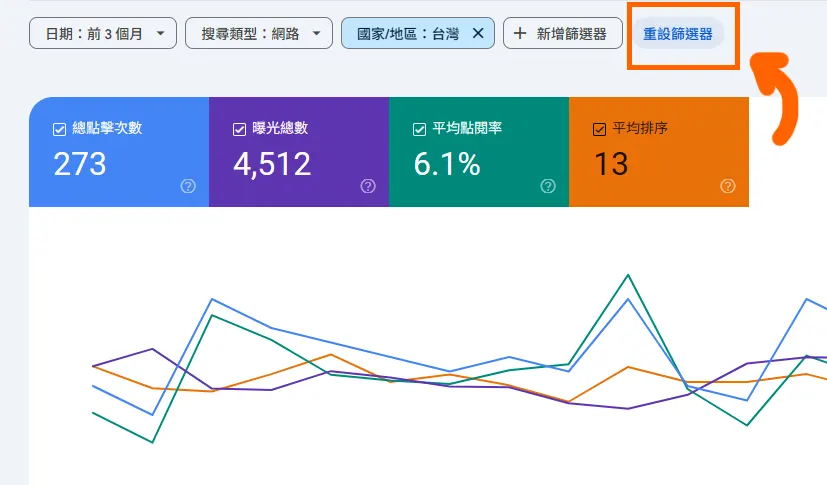The width and height of the screenshot is (827, 485).
Task: Add a new filter with 新增篩選器
Action: (x=563, y=33)
